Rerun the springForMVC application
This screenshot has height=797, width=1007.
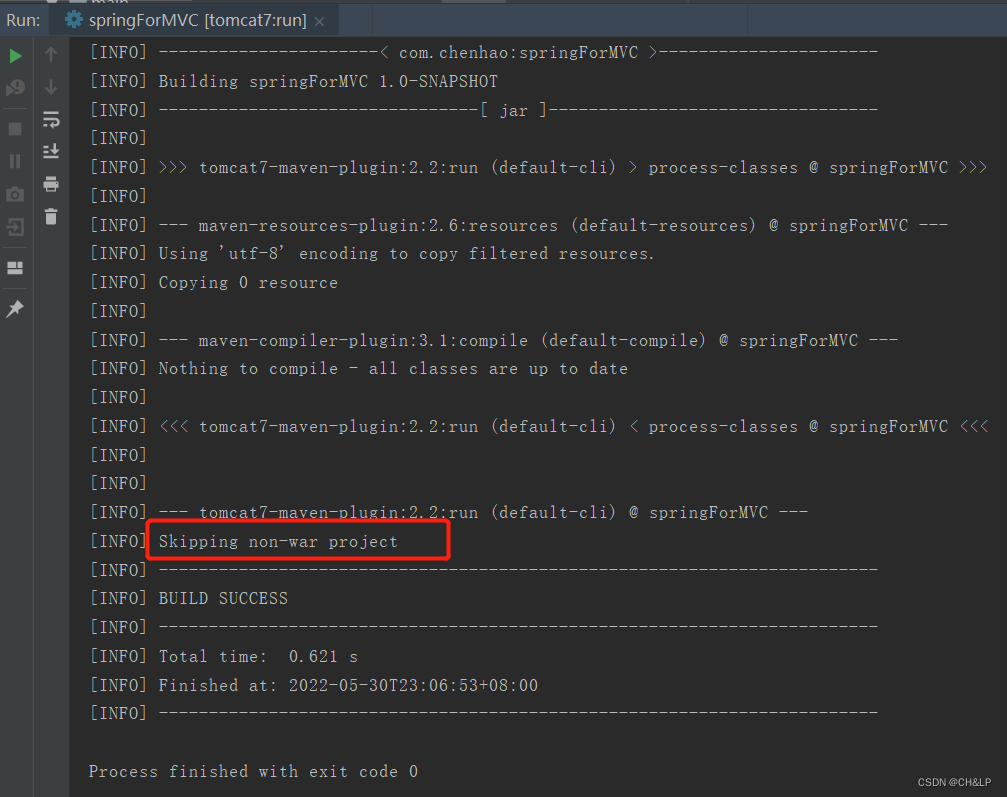(14, 56)
